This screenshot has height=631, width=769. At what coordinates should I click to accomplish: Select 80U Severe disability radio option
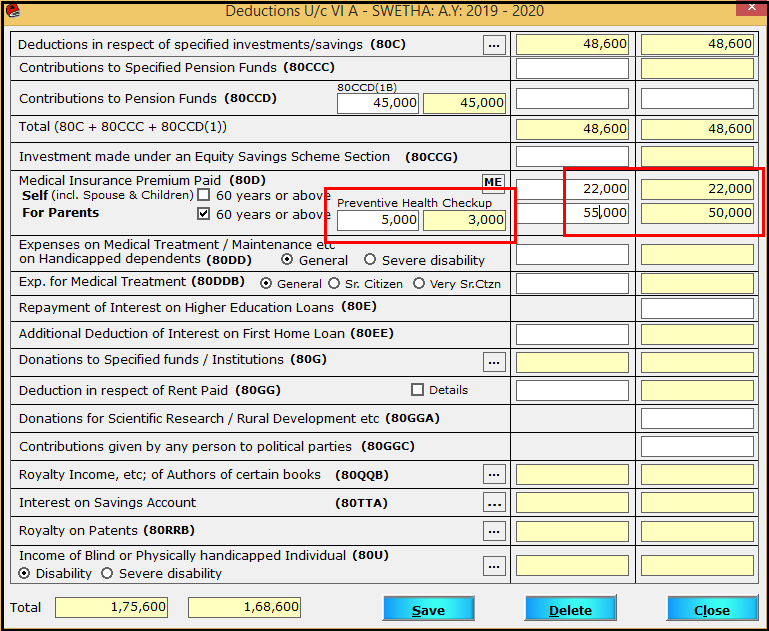tap(107, 573)
